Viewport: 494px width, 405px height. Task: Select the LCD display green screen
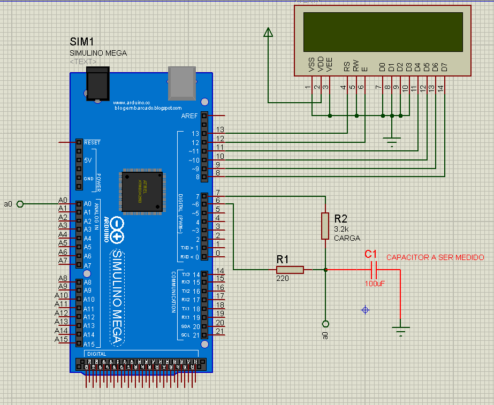pyautogui.click(x=383, y=32)
